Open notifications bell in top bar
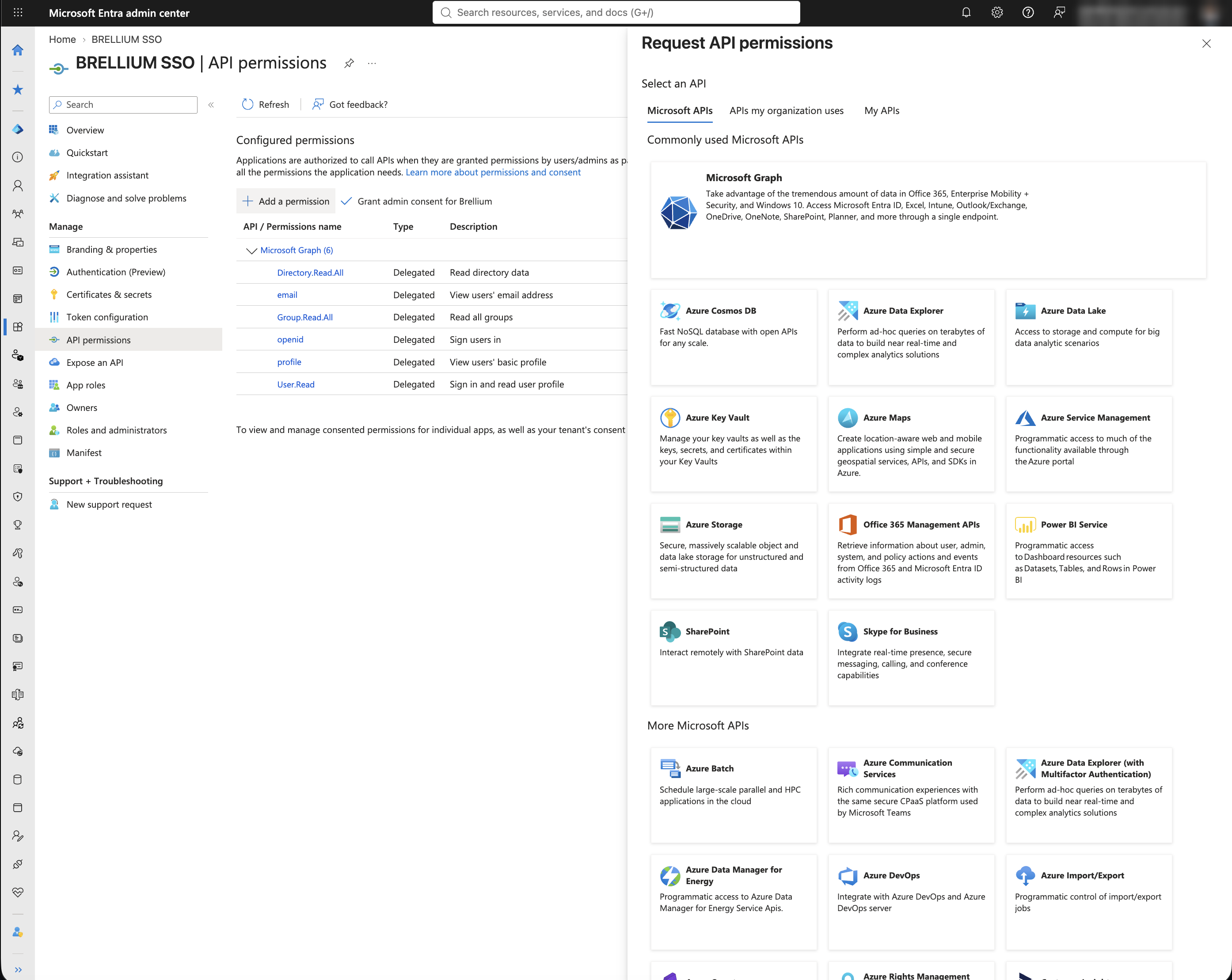 point(966,12)
